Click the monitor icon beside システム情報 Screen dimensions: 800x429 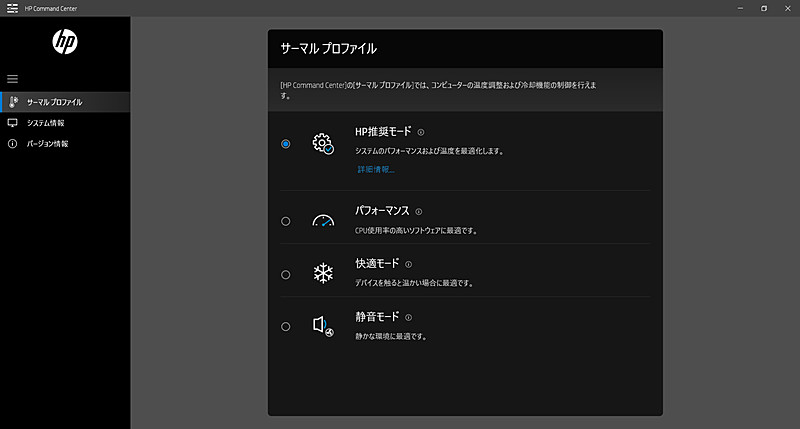tap(12, 123)
